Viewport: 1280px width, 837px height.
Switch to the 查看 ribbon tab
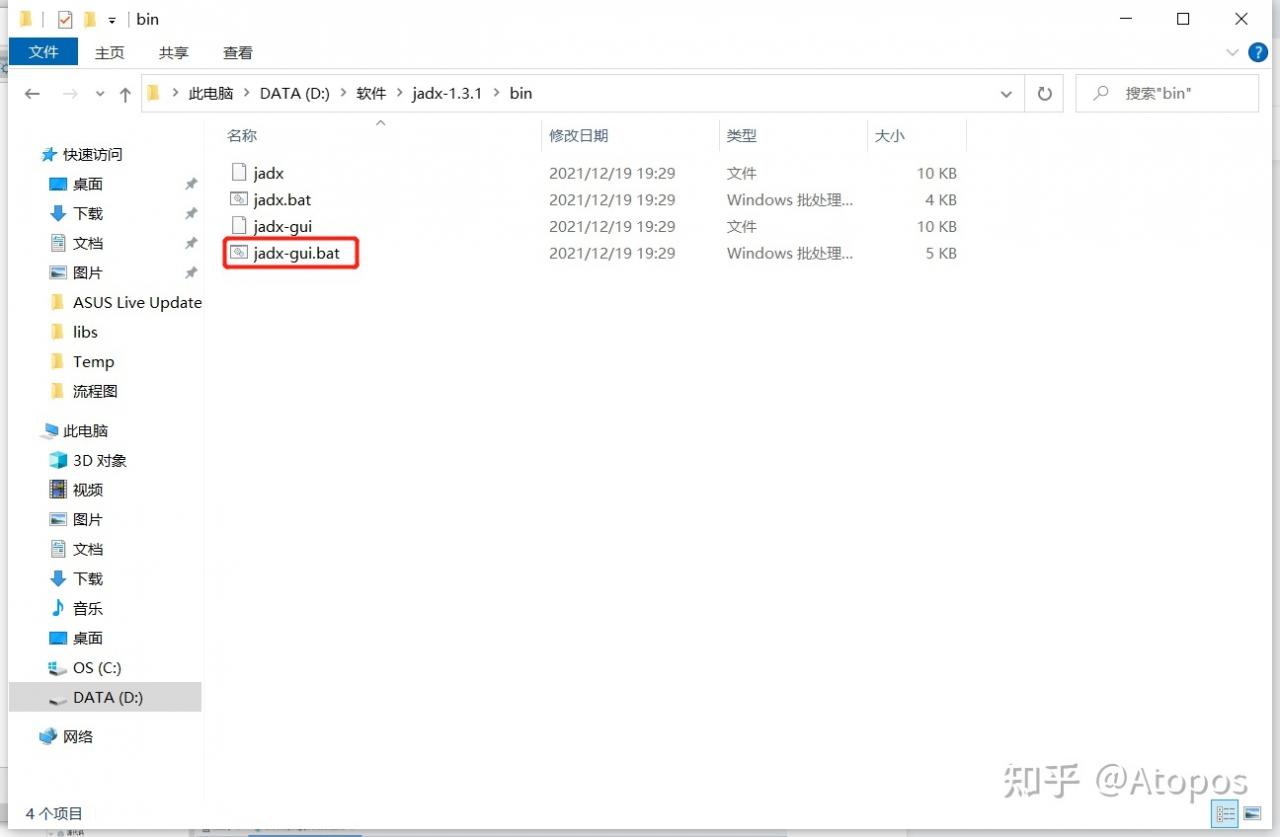coord(238,53)
